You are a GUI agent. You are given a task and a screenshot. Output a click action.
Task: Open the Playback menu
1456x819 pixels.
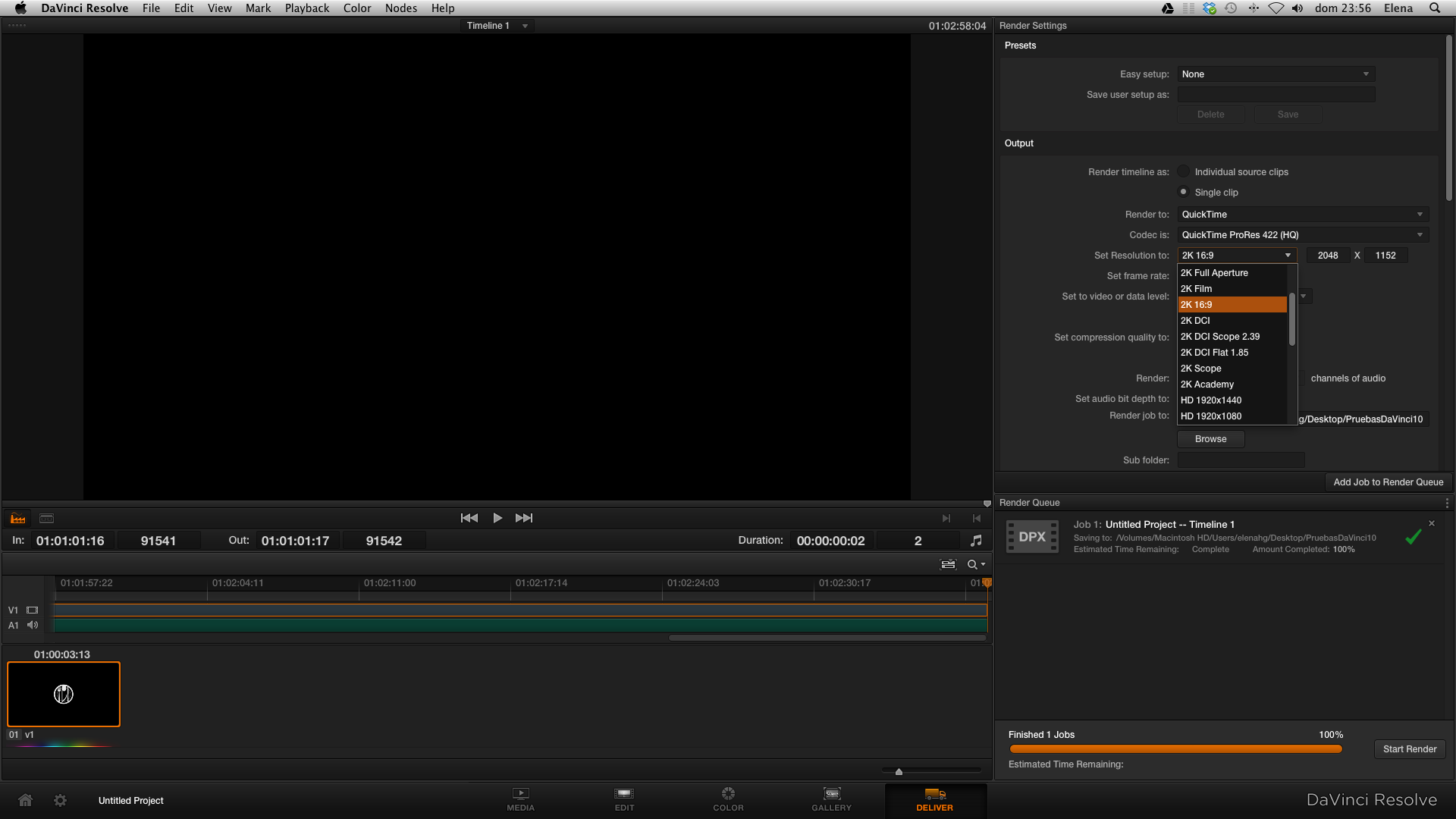pos(307,8)
